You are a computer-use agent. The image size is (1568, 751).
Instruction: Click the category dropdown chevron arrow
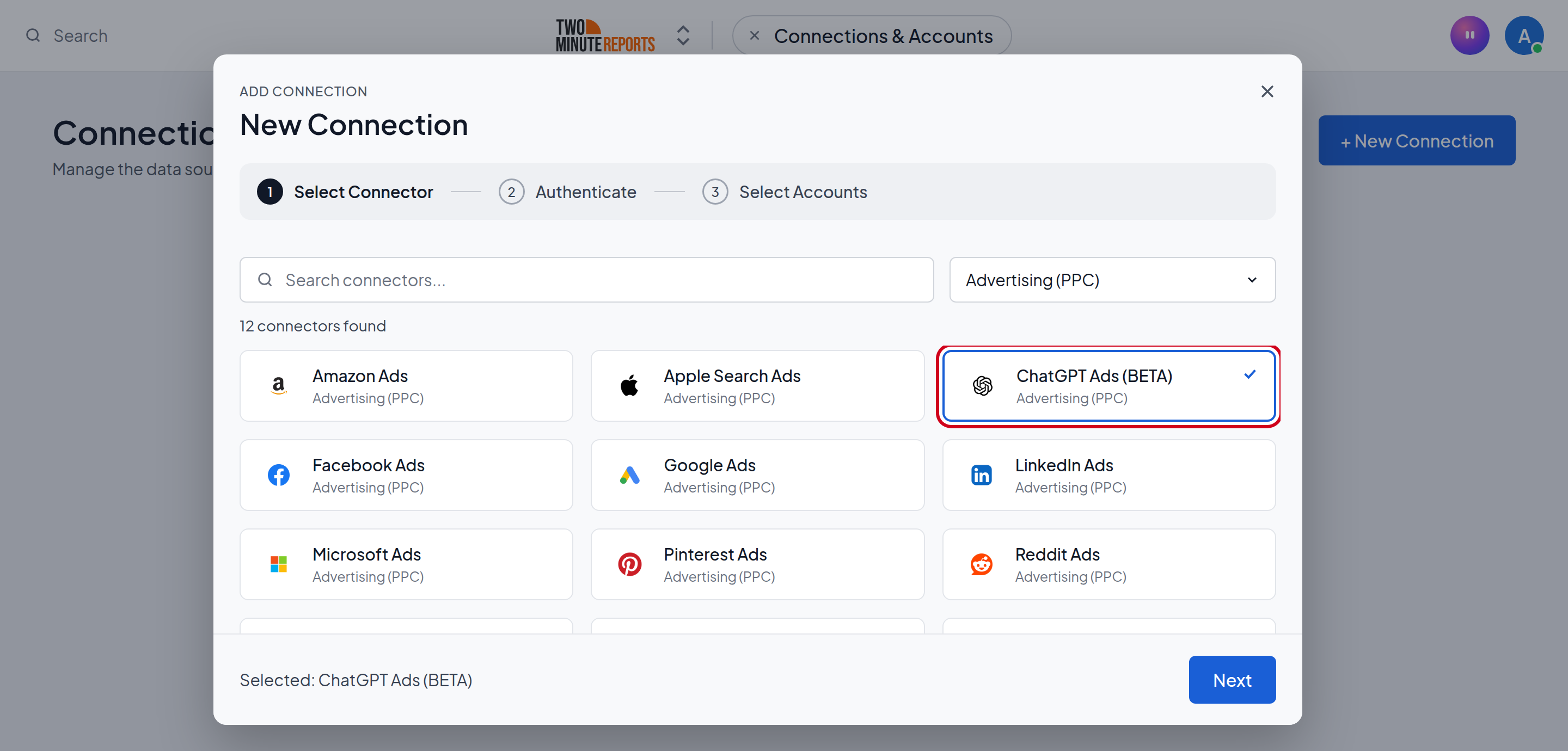1252,280
